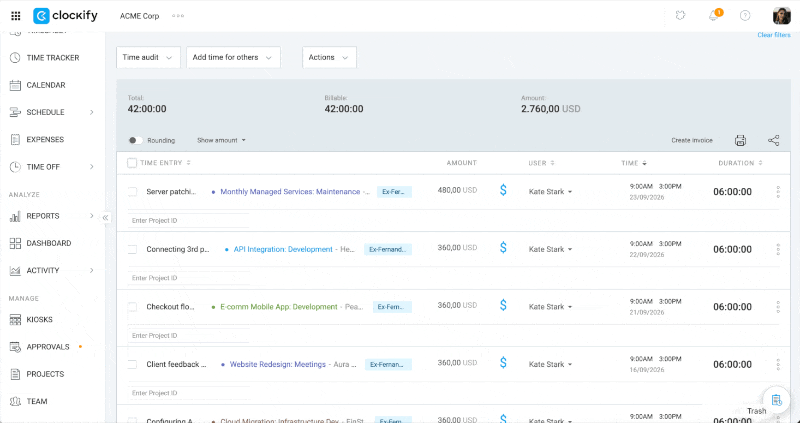Image resolution: width=800 pixels, height=423 pixels.
Task: Expand the Add time for others dropdown
Action: tap(233, 57)
